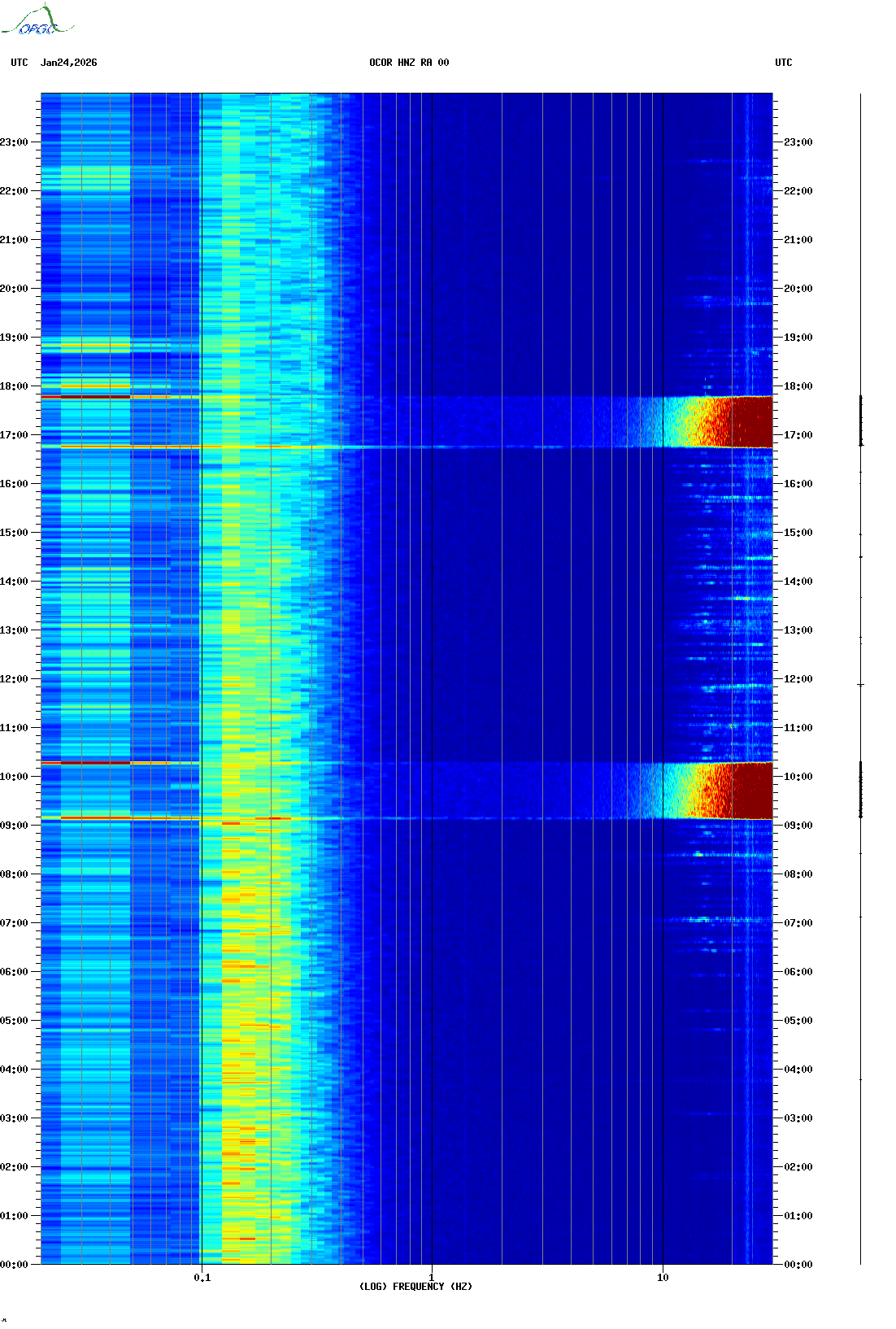The height and width of the screenshot is (1329, 896).
Task: Click the left-axis 07:00 time label
Action: [x=14, y=923]
